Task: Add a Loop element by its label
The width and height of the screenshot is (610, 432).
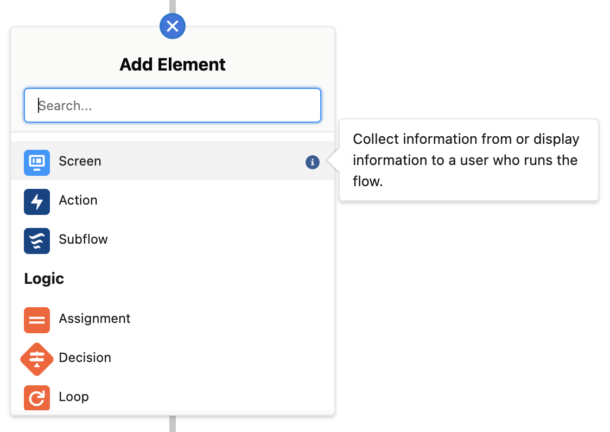Action: pos(74,397)
